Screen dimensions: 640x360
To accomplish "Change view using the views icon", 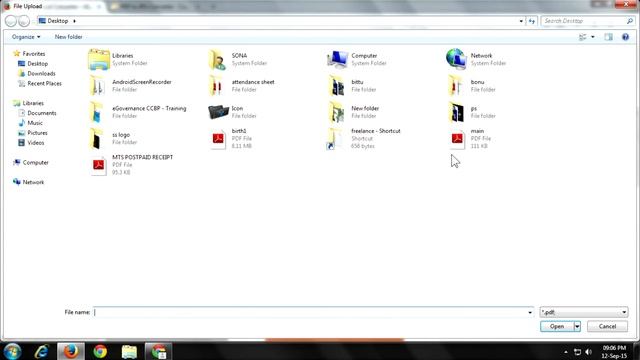I will (x=582, y=37).
